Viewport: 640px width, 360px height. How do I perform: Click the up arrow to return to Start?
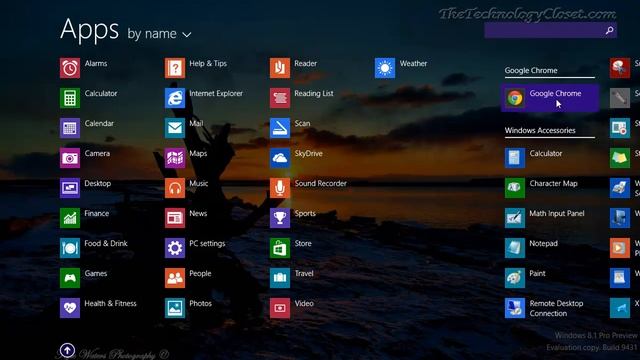tap(67, 350)
